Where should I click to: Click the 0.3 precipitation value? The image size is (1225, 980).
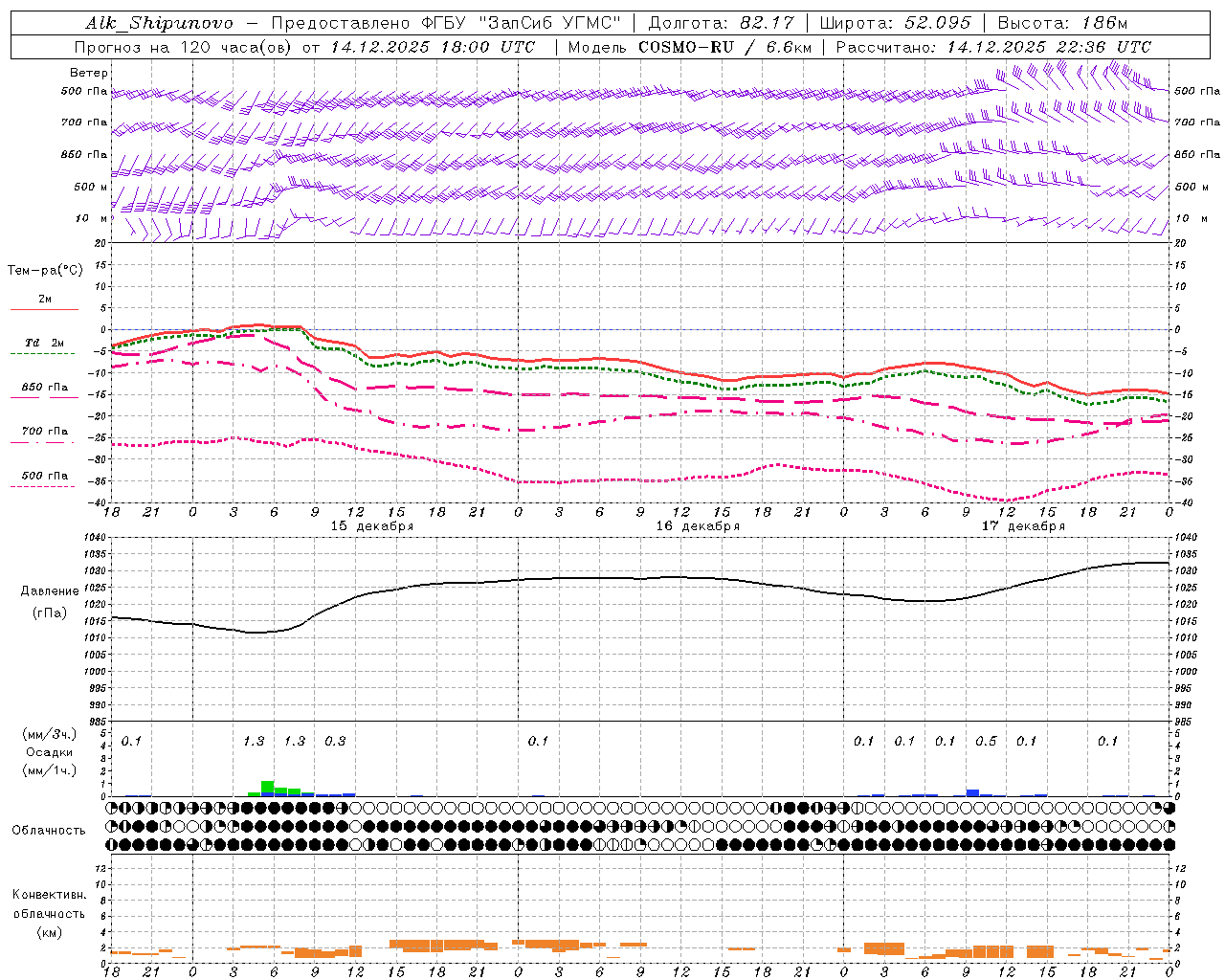click(x=335, y=741)
